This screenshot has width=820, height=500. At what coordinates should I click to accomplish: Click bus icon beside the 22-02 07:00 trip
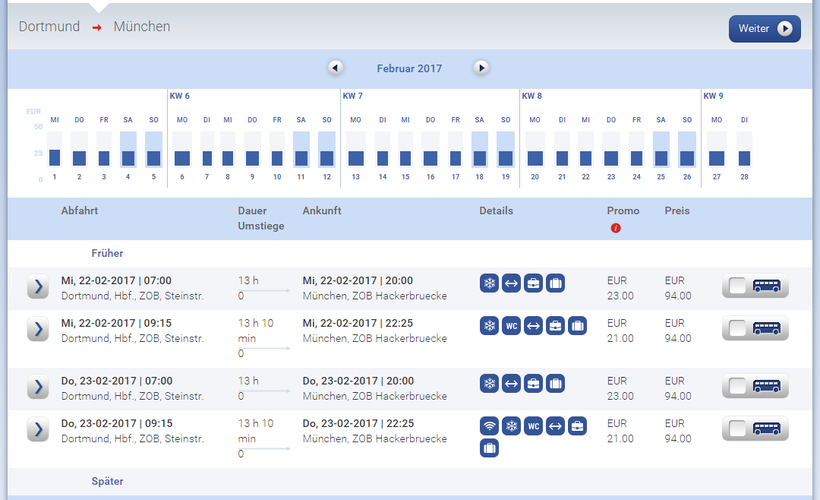(767, 287)
